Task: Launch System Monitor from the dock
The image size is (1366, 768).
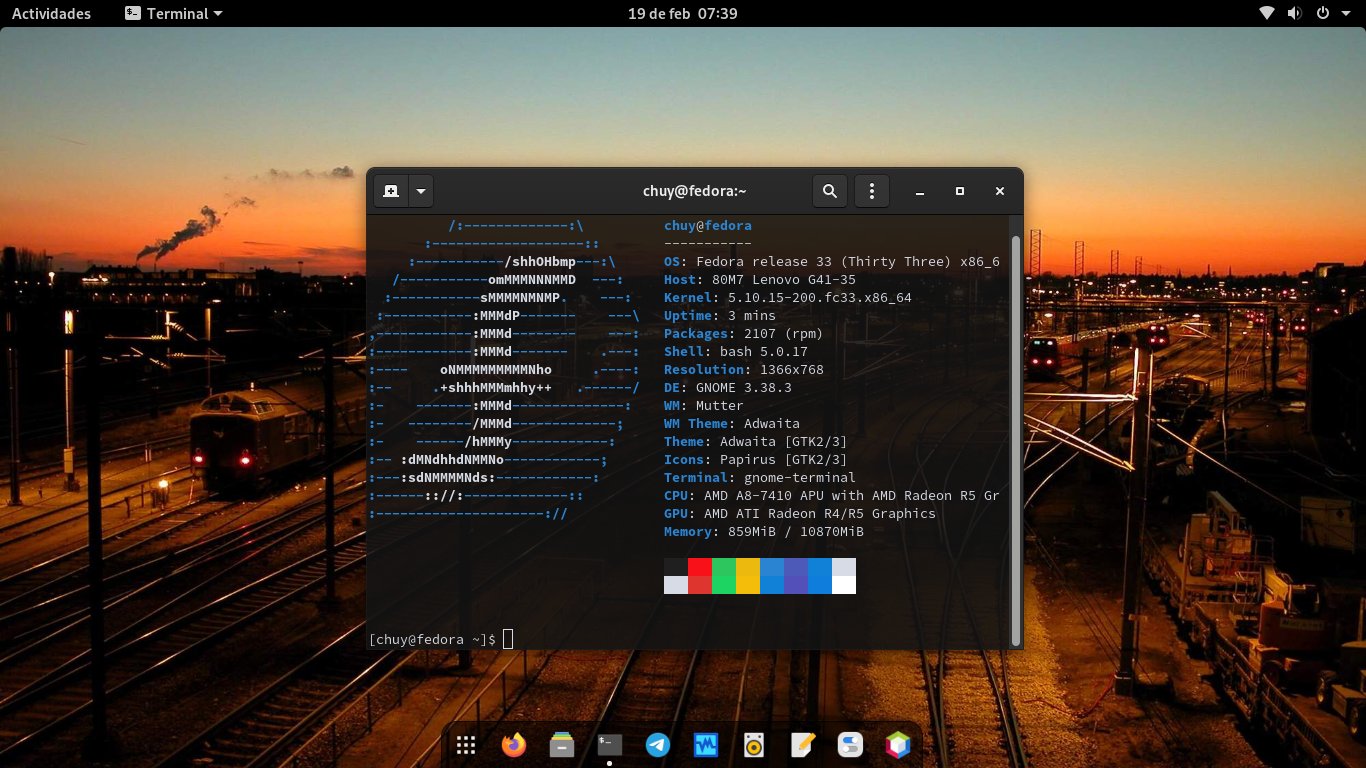Action: click(706, 745)
